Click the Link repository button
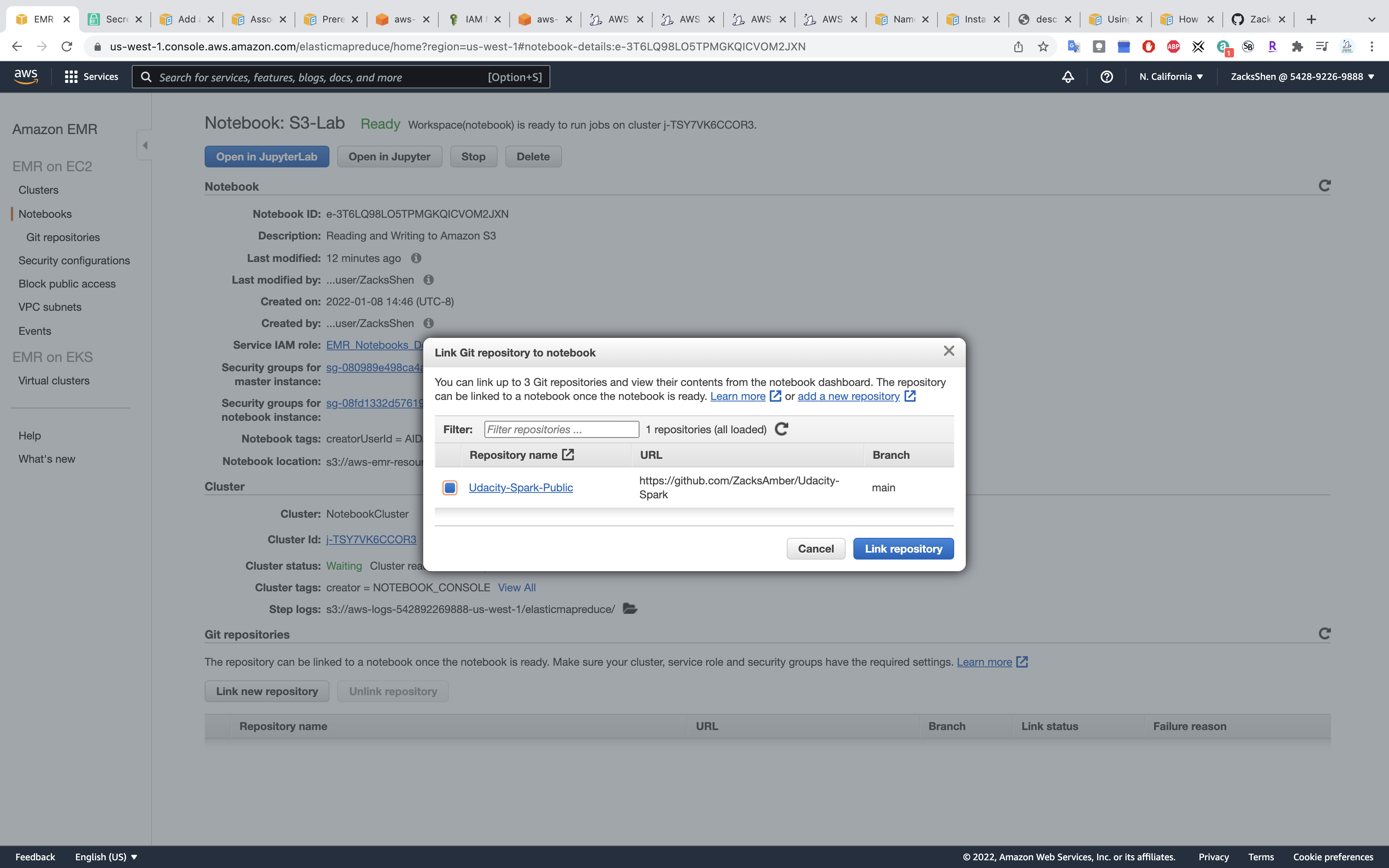This screenshot has width=1389, height=868. coord(903,549)
